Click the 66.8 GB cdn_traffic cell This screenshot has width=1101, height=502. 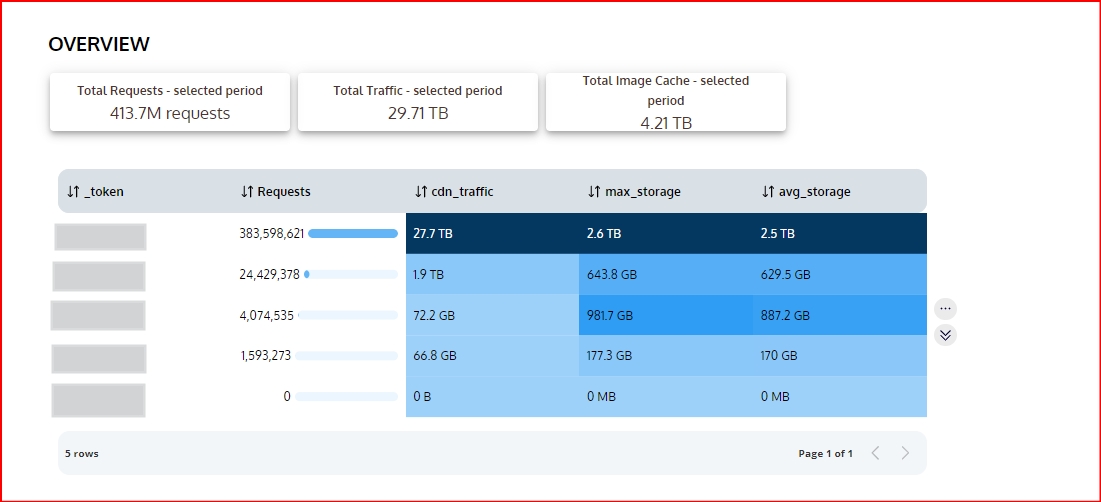(x=492, y=355)
